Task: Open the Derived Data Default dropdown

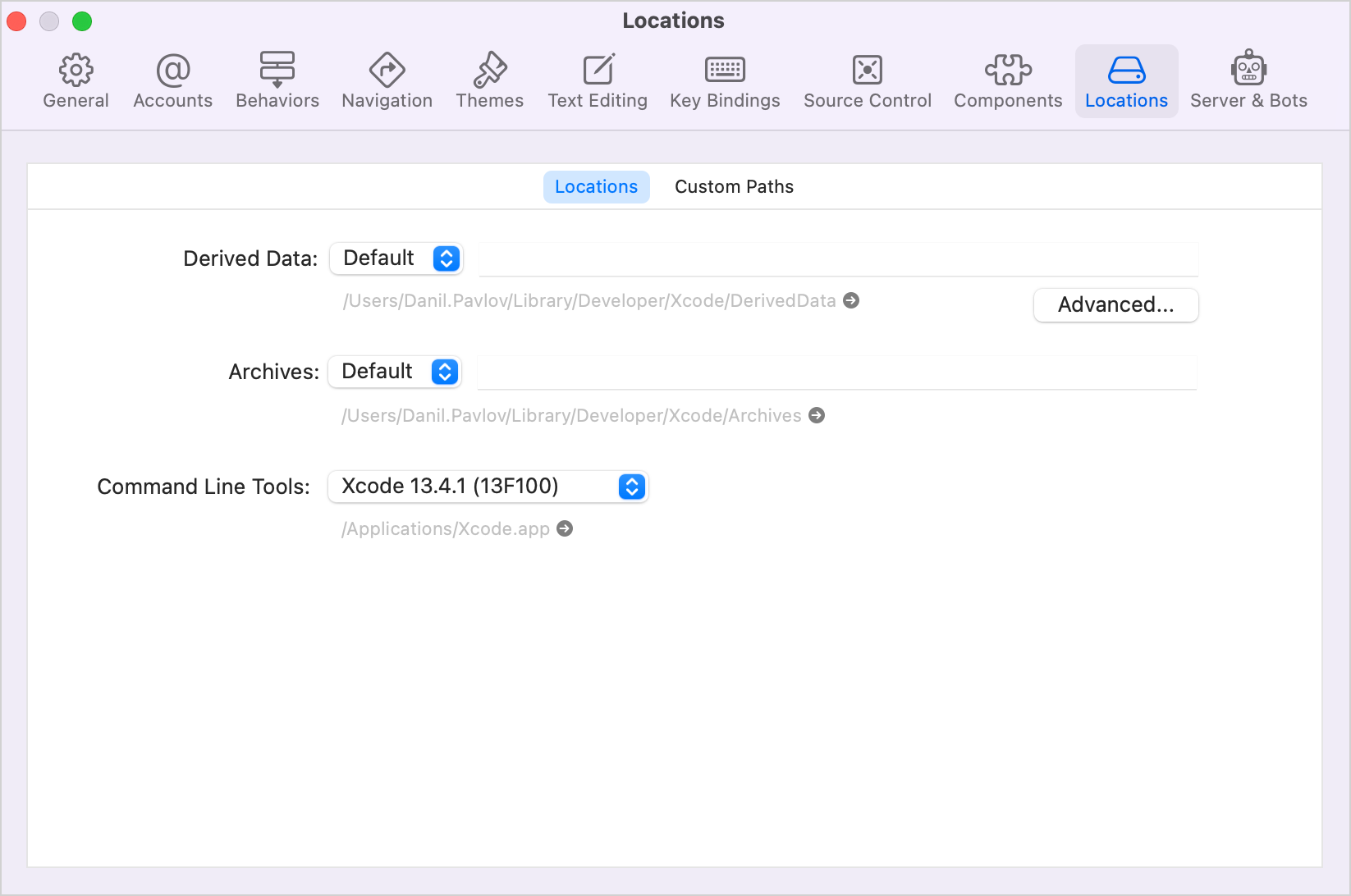Action: pyautogui.click(x=396, y=258)
